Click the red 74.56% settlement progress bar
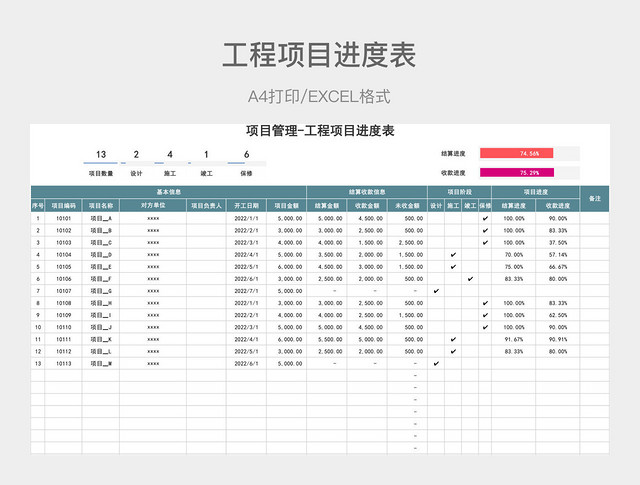640x485 pixels. click(x=516, y=154)
